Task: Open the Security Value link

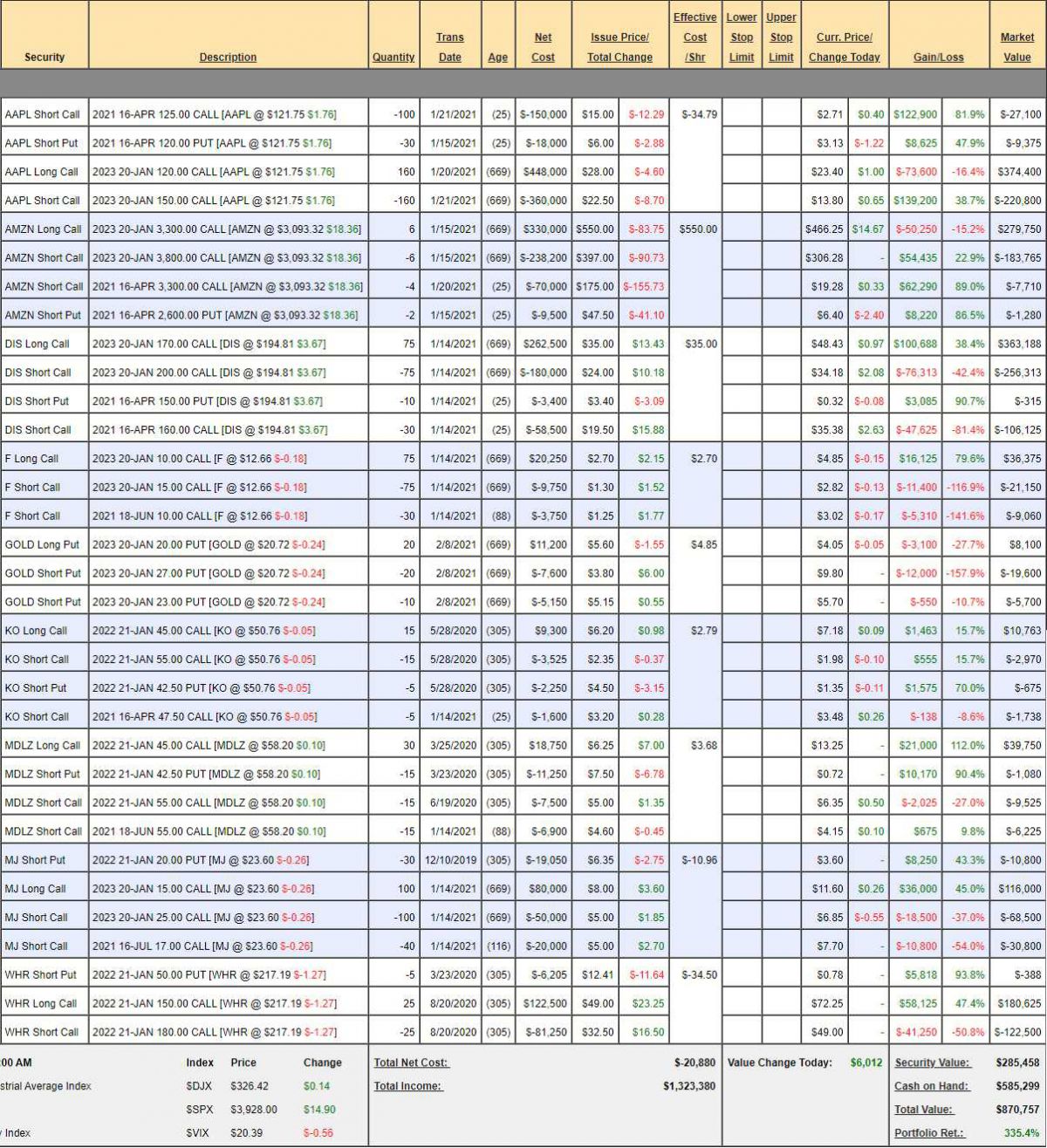Action: [932, 1063]
